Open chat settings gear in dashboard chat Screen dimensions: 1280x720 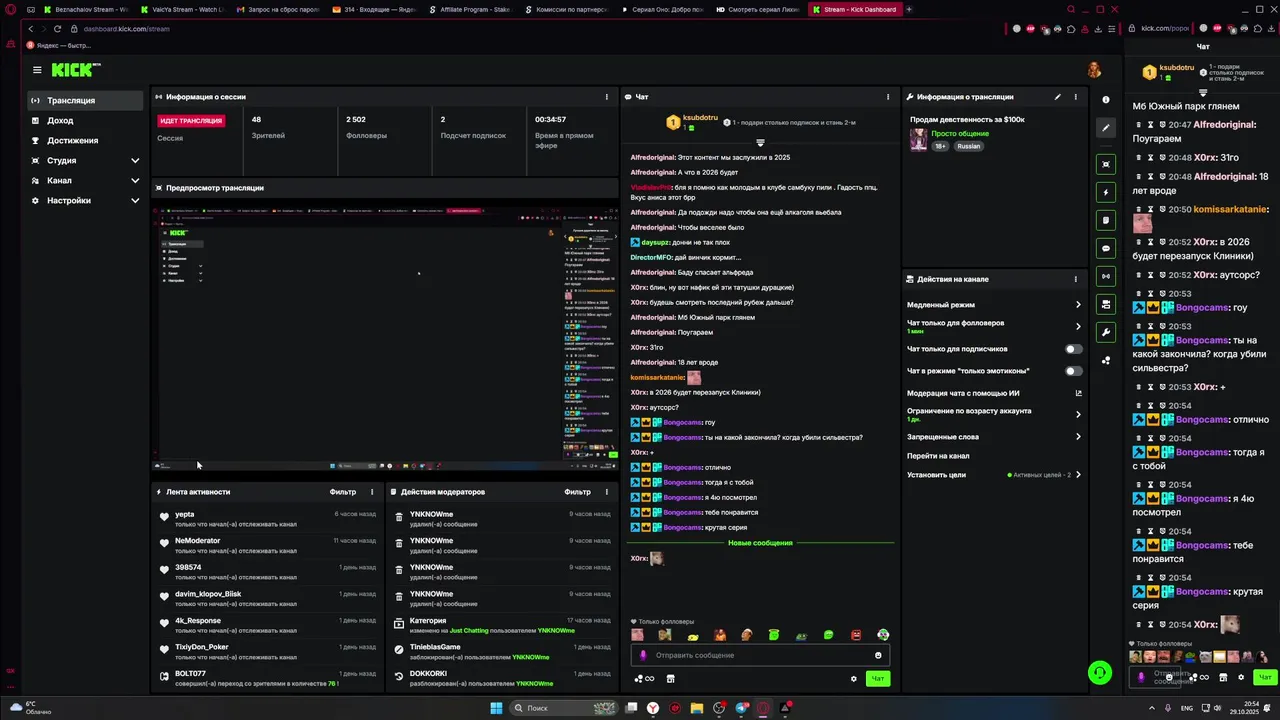[854, 678]
